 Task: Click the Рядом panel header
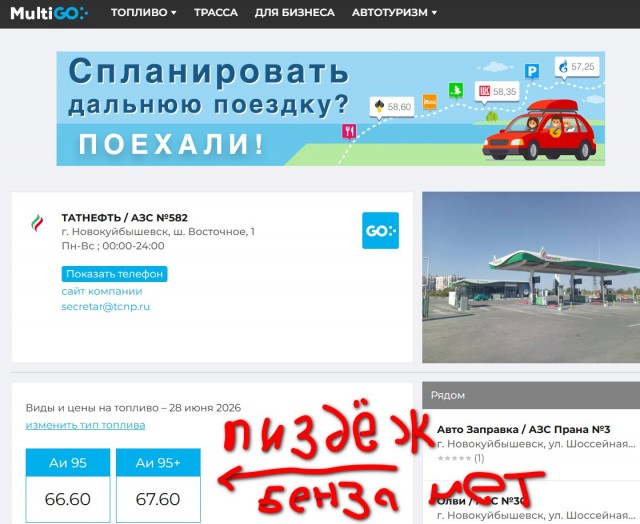531,395
